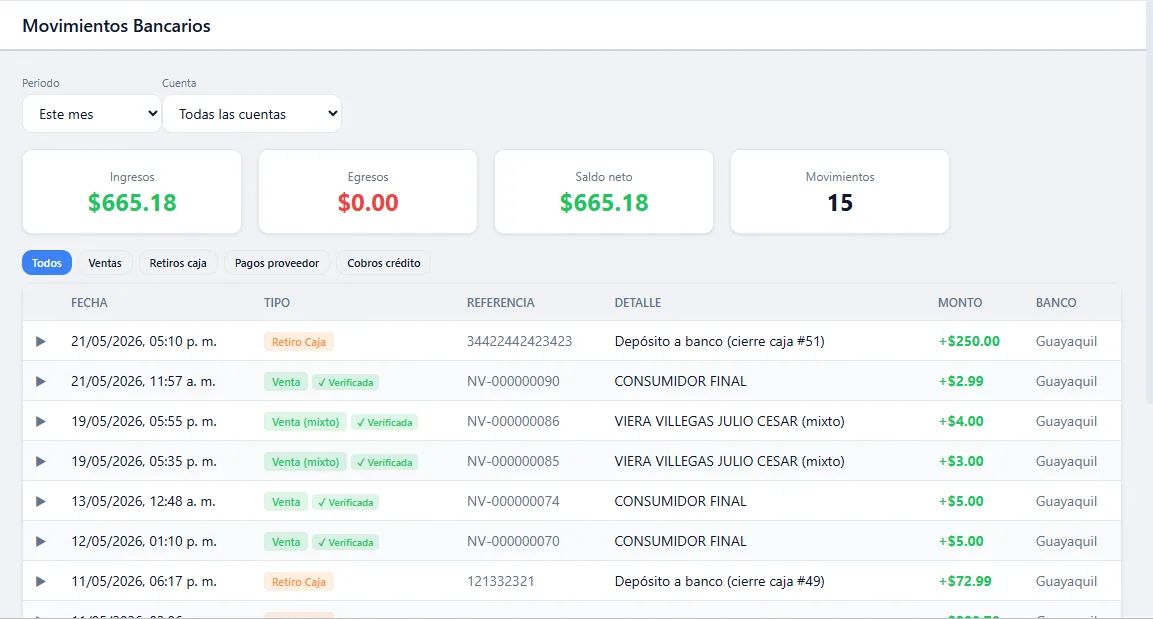Expand the row for deposit cierre caja #49
The height and width of the screenshot is (619, 1153).
pyautogui.click(x=41, y=582)
